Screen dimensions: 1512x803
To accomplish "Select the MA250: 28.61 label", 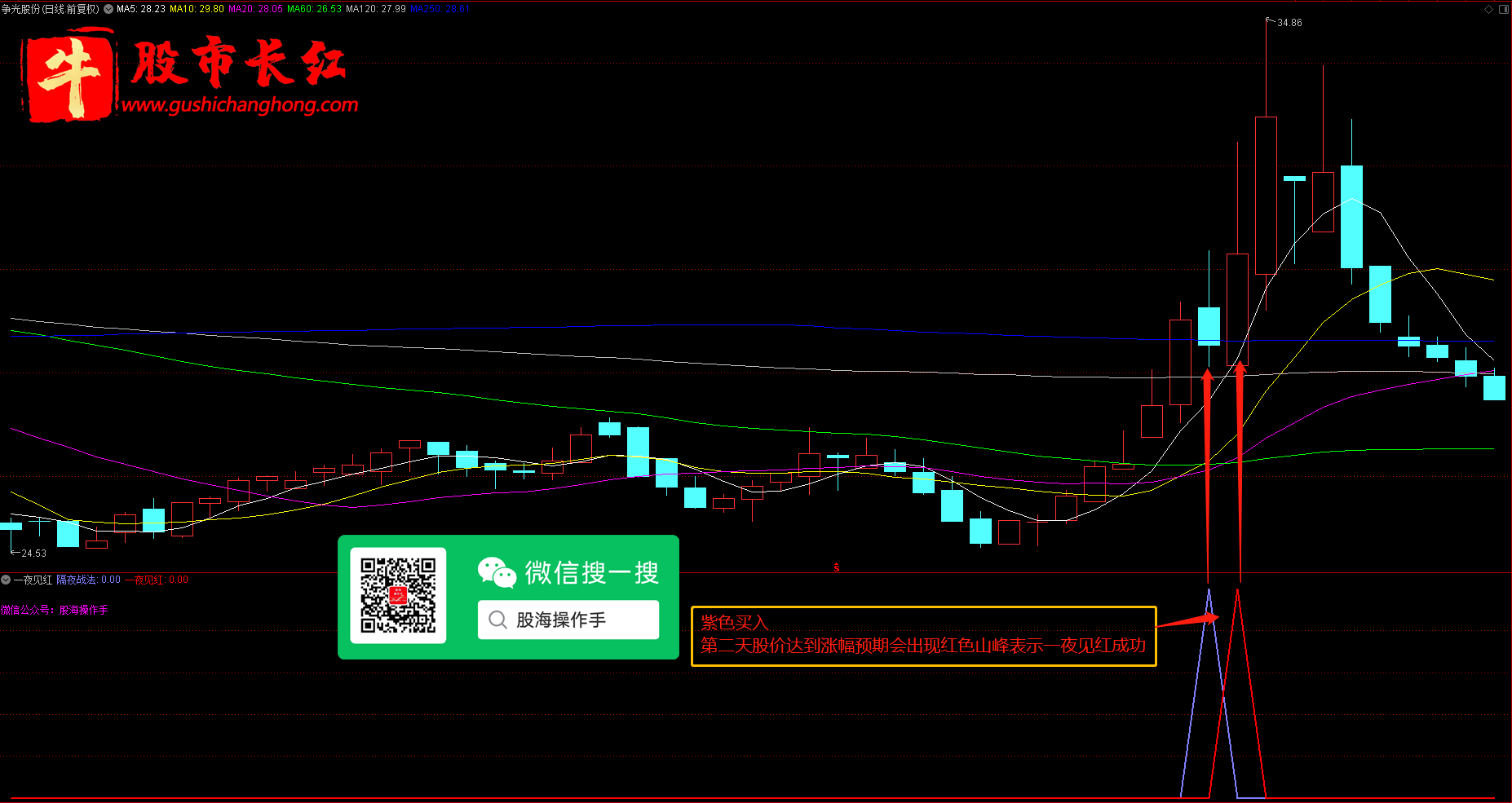I will point(439,9).
